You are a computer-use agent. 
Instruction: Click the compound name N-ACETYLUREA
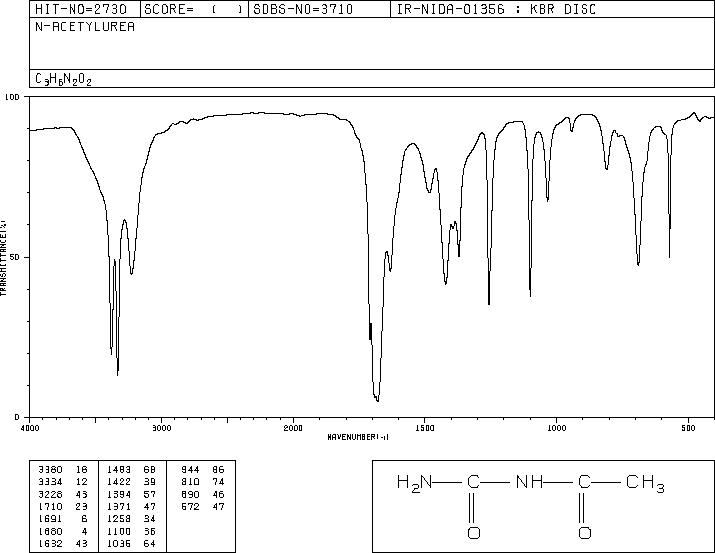(85, 27)
